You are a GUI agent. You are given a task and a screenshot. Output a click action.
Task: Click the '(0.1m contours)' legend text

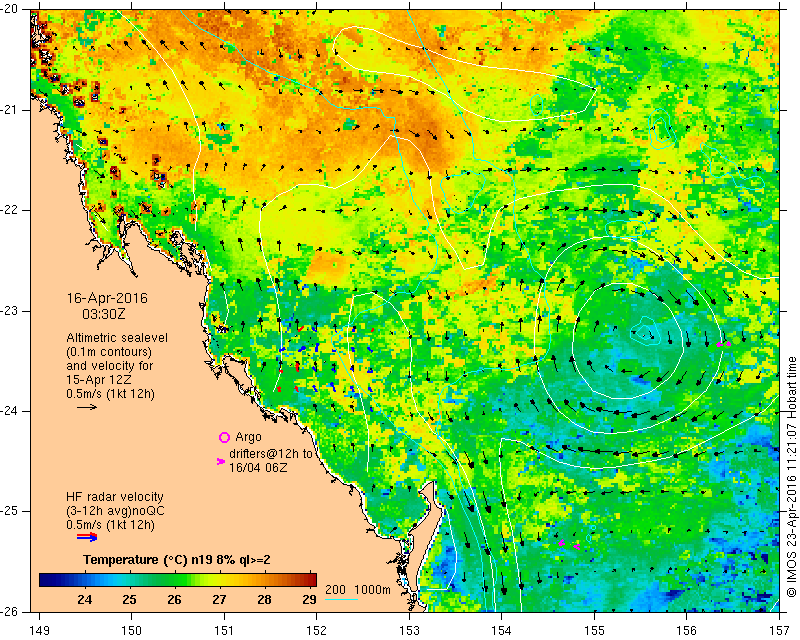click(x=109, y=352)
